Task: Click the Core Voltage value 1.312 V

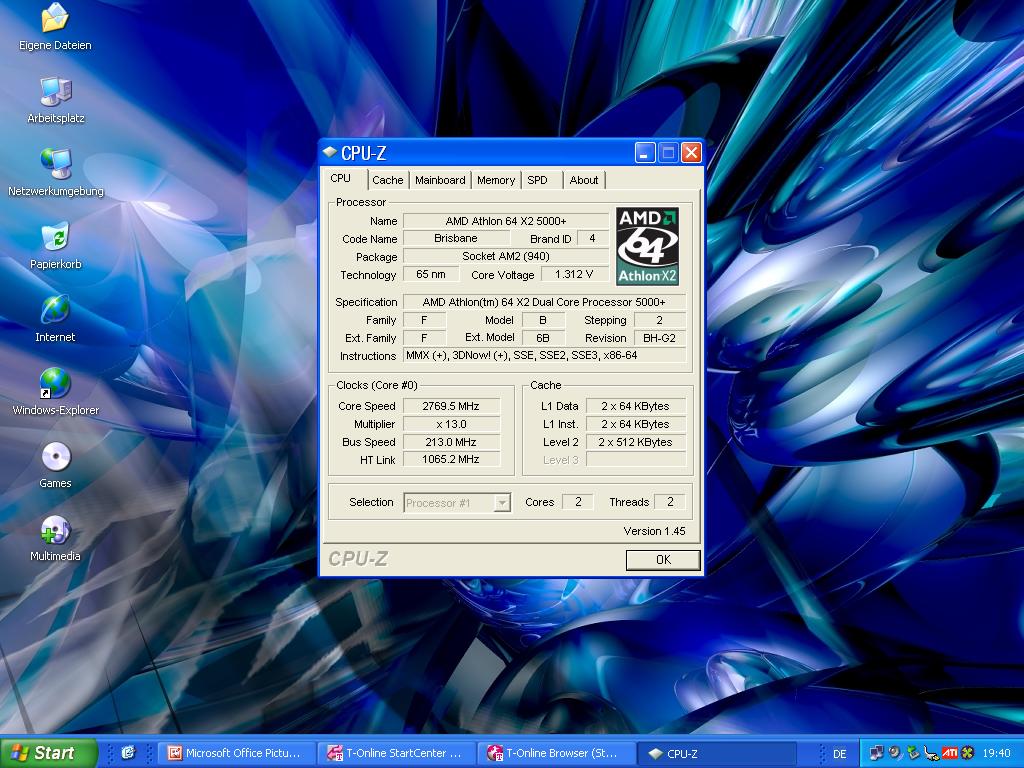Action: click(574, 274)
